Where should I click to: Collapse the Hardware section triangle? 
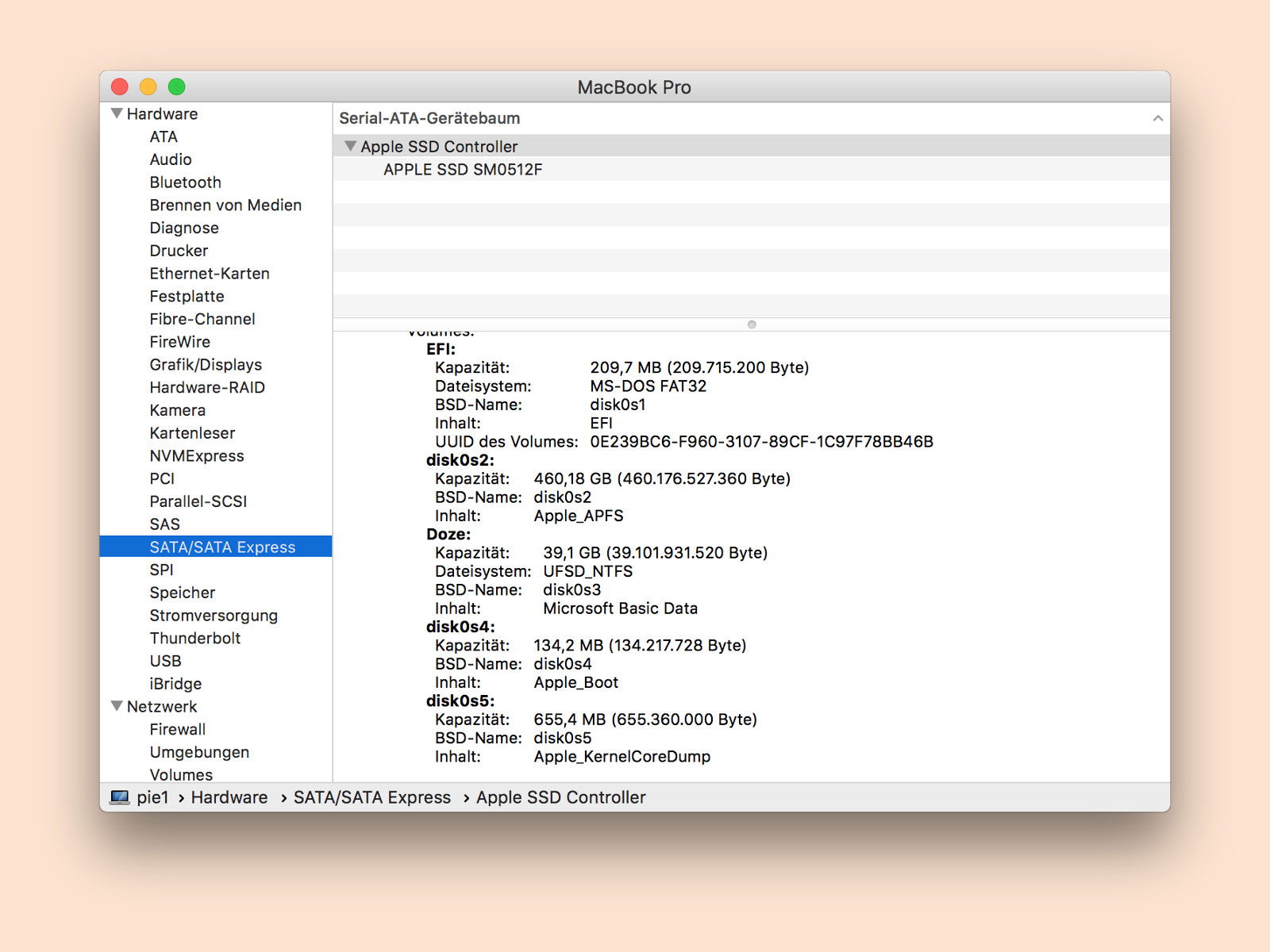117,113
